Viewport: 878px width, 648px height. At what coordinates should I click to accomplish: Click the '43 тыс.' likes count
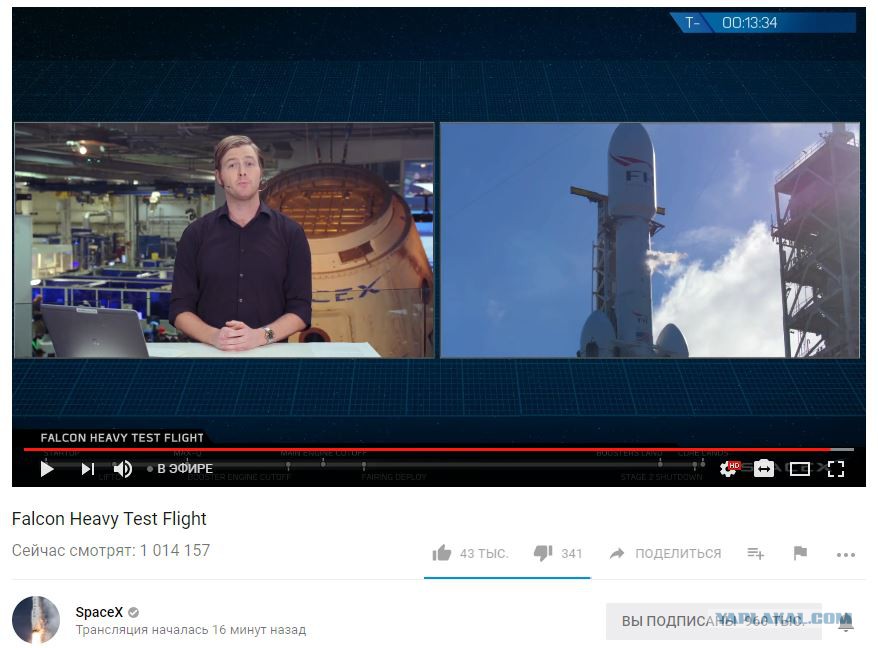click(x=484, y=554)
